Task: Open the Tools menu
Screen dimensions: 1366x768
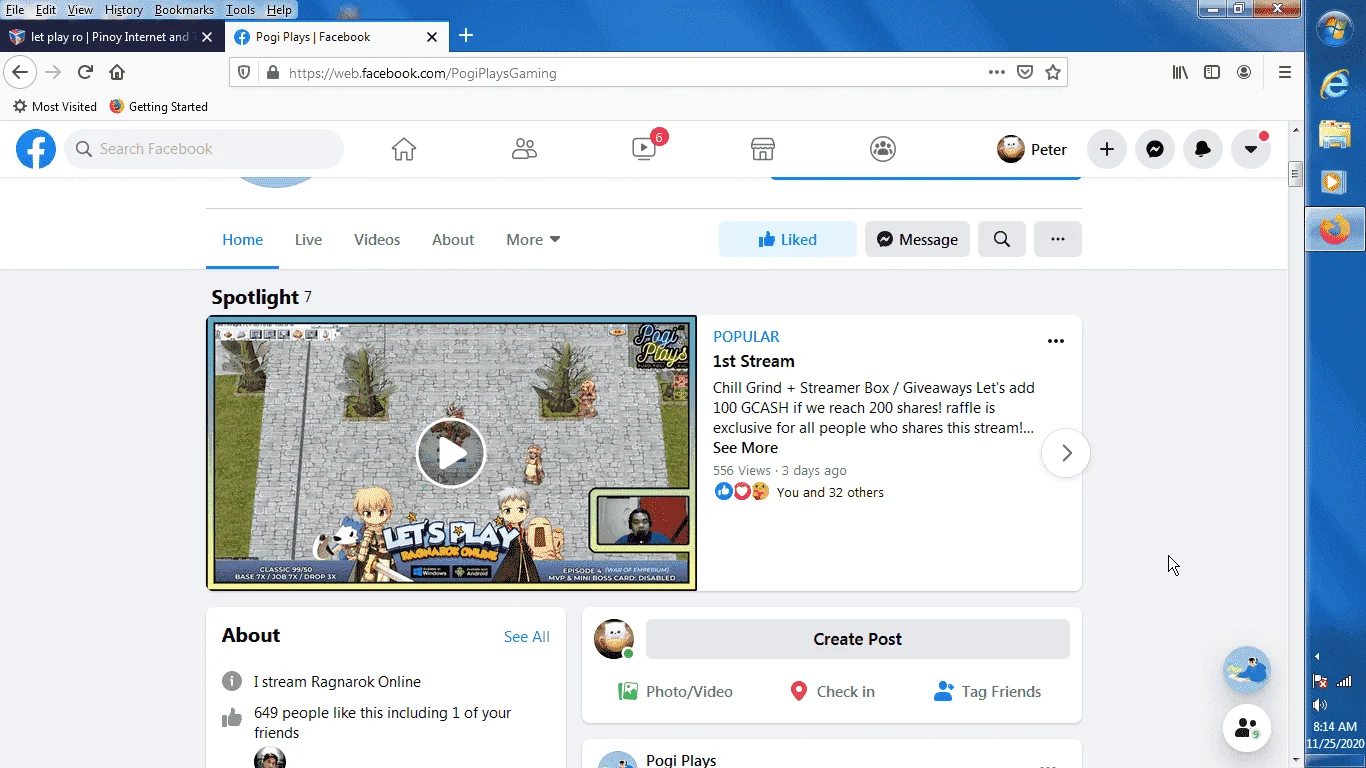Action: (240, 10)
